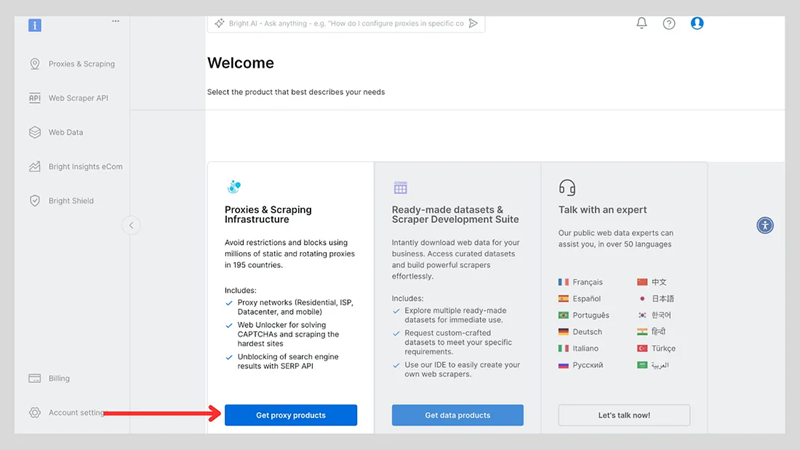Click the datasets table card icon
Viewport: 800px width, 450px height.
coord(401,188)
